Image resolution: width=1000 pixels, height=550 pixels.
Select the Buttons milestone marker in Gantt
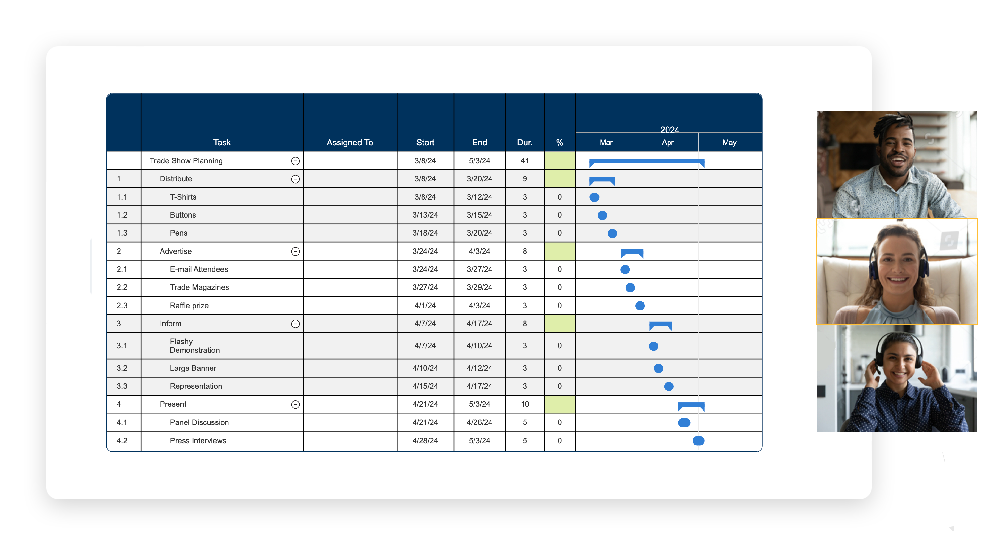point(602,216)
